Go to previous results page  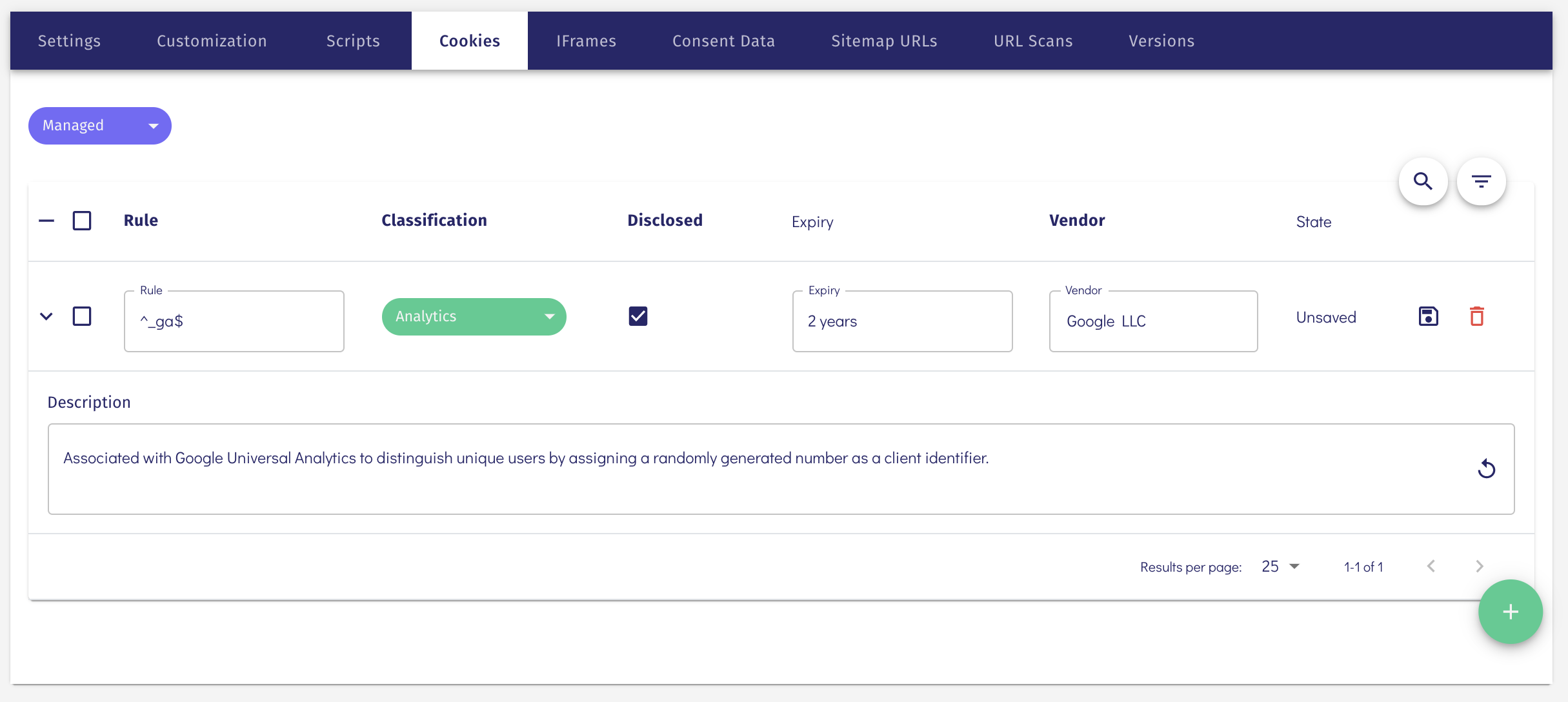tap(1431, 567)
